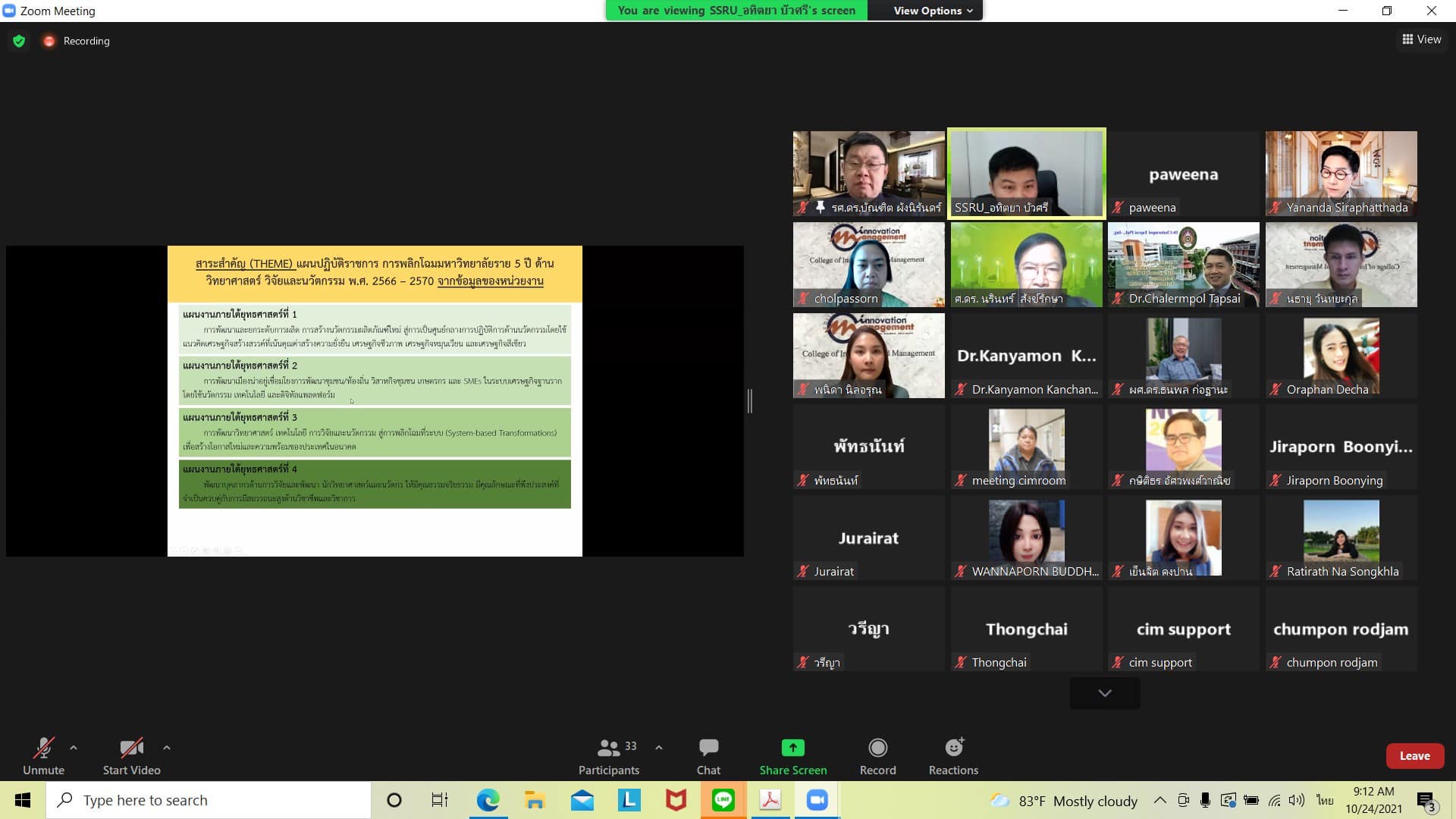Open the Chat bubble icon
The height and width of the screenshot is (819, 1456).
tap(708, 748)
